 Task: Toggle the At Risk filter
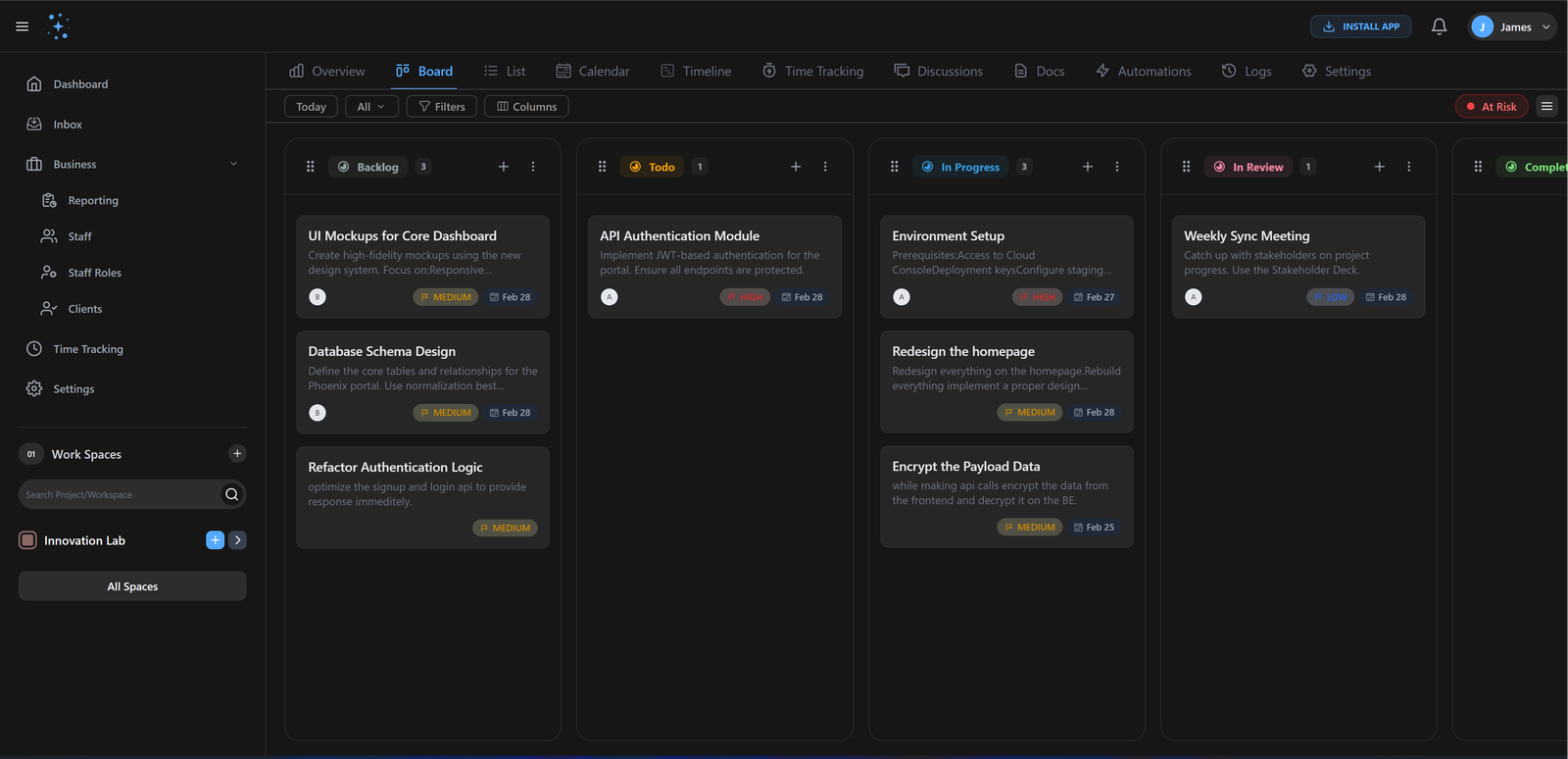(1491, 106)
